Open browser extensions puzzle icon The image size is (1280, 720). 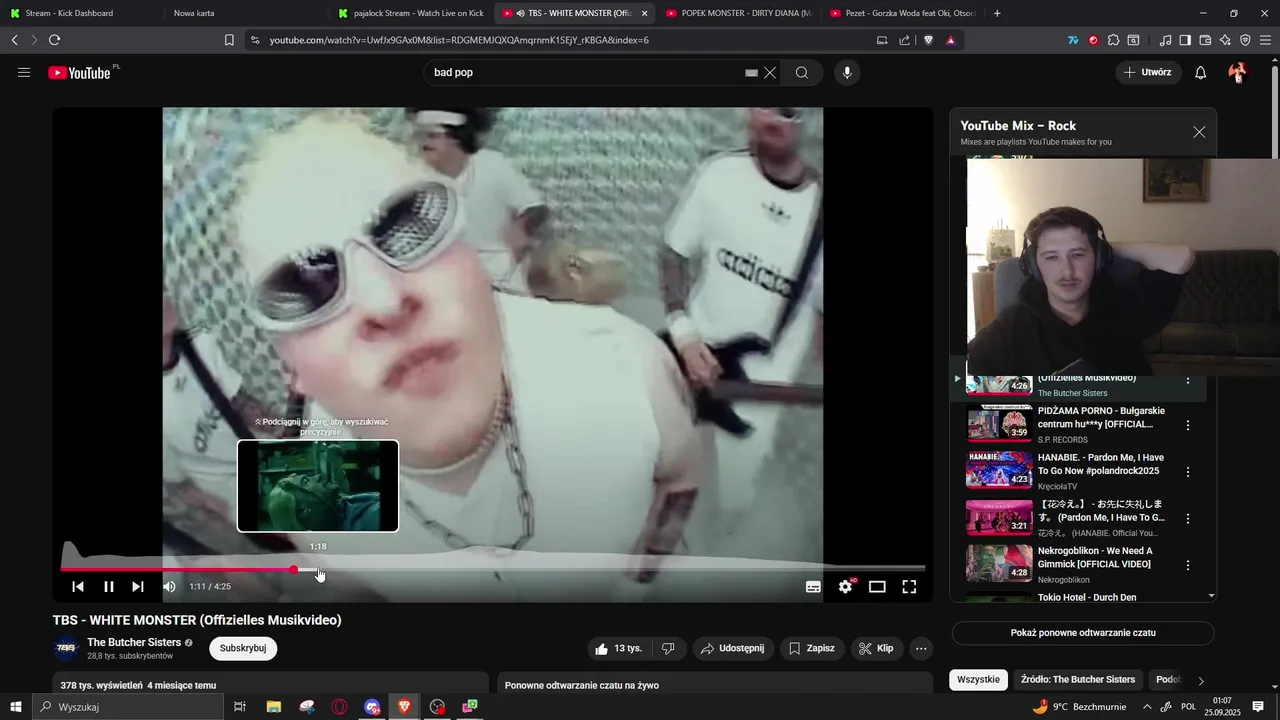click(1114, 40)
